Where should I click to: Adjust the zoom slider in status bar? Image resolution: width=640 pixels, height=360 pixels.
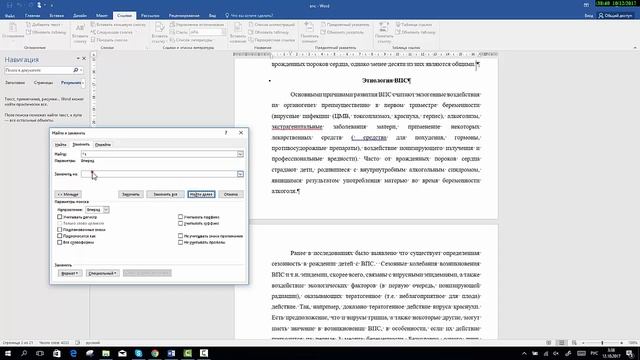pyautogui.click(x=602, y=343)
